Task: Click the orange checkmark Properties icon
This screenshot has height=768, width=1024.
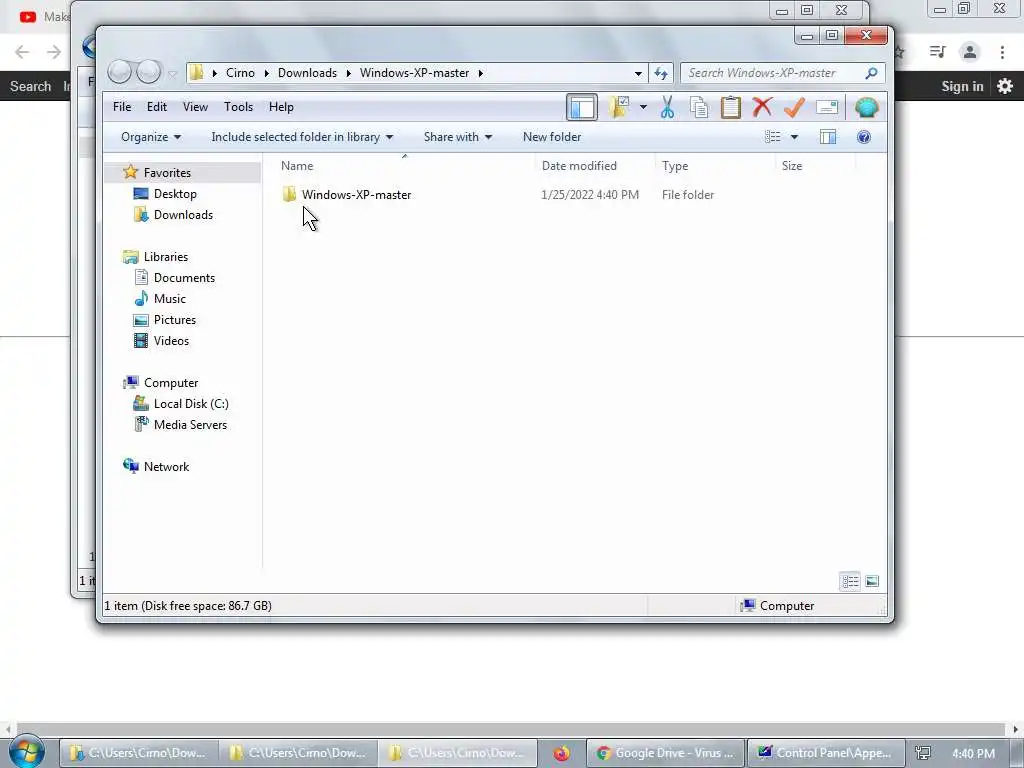Action: 794,107
